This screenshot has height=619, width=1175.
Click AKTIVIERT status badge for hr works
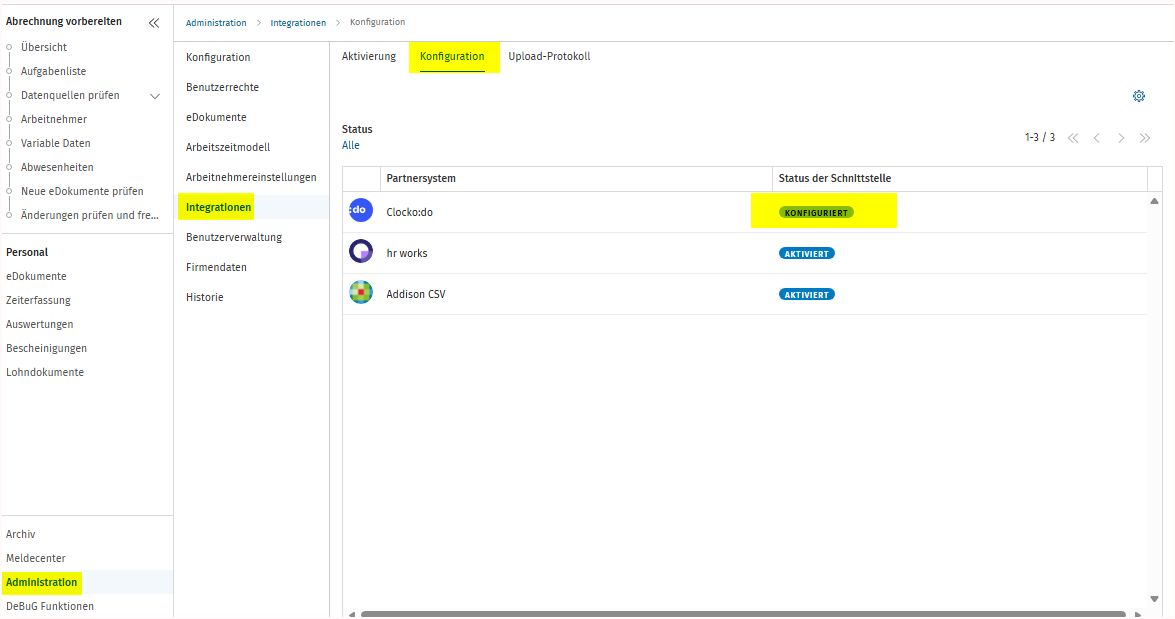[x=806, y=253]
